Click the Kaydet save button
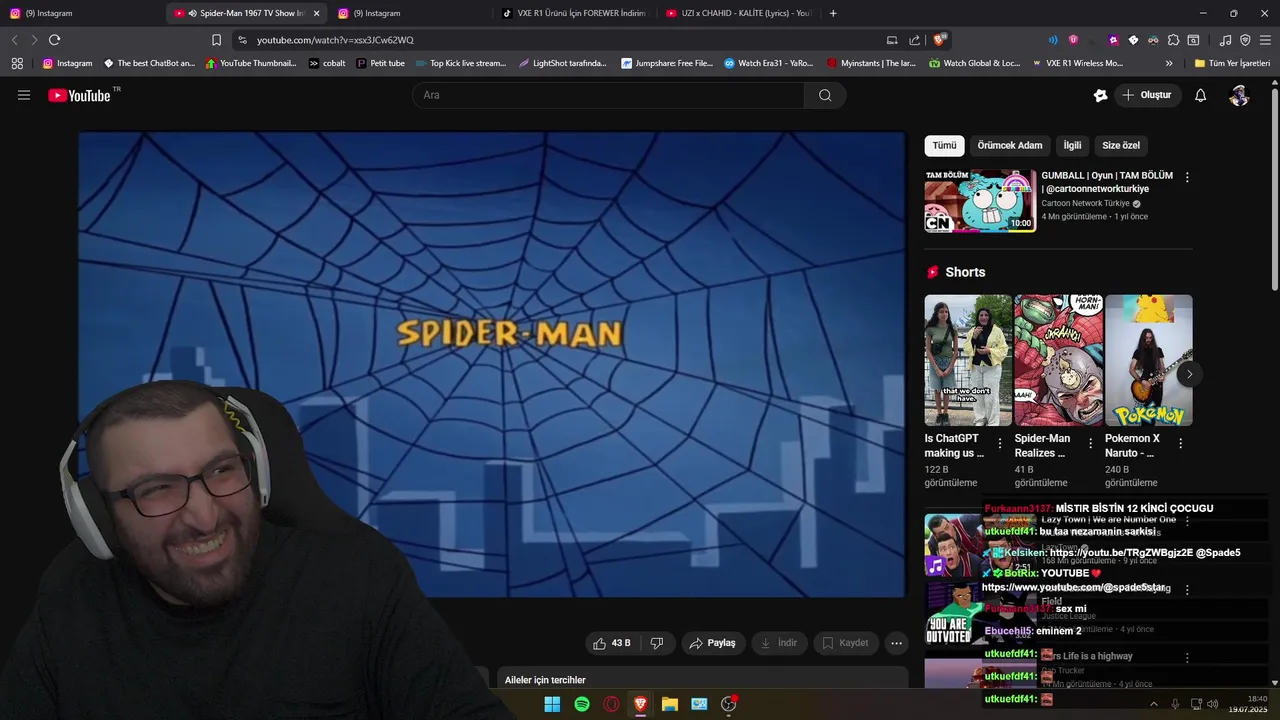 [x=845, y=643]
